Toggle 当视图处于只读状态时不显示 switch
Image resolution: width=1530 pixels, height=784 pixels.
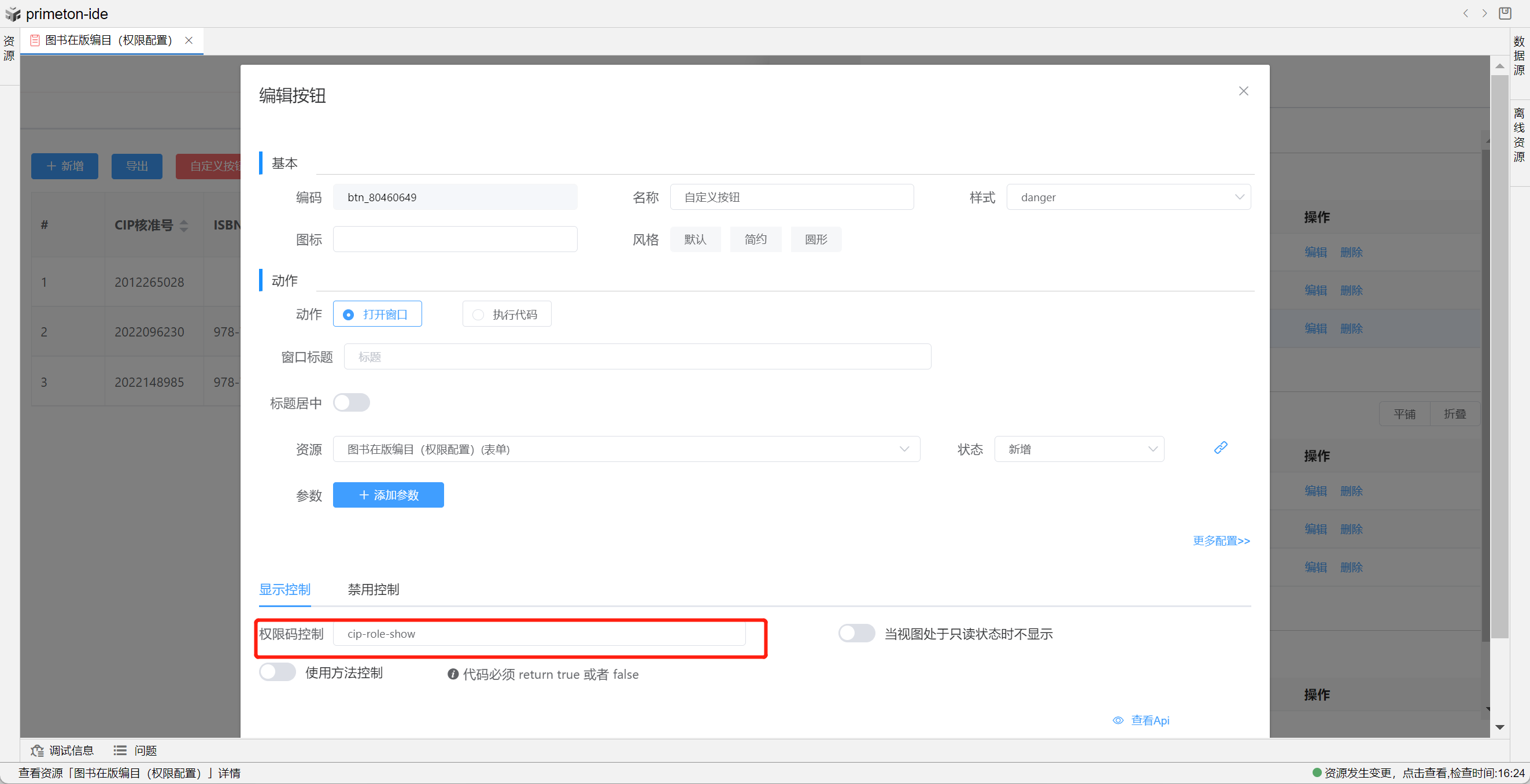point(856,633)
